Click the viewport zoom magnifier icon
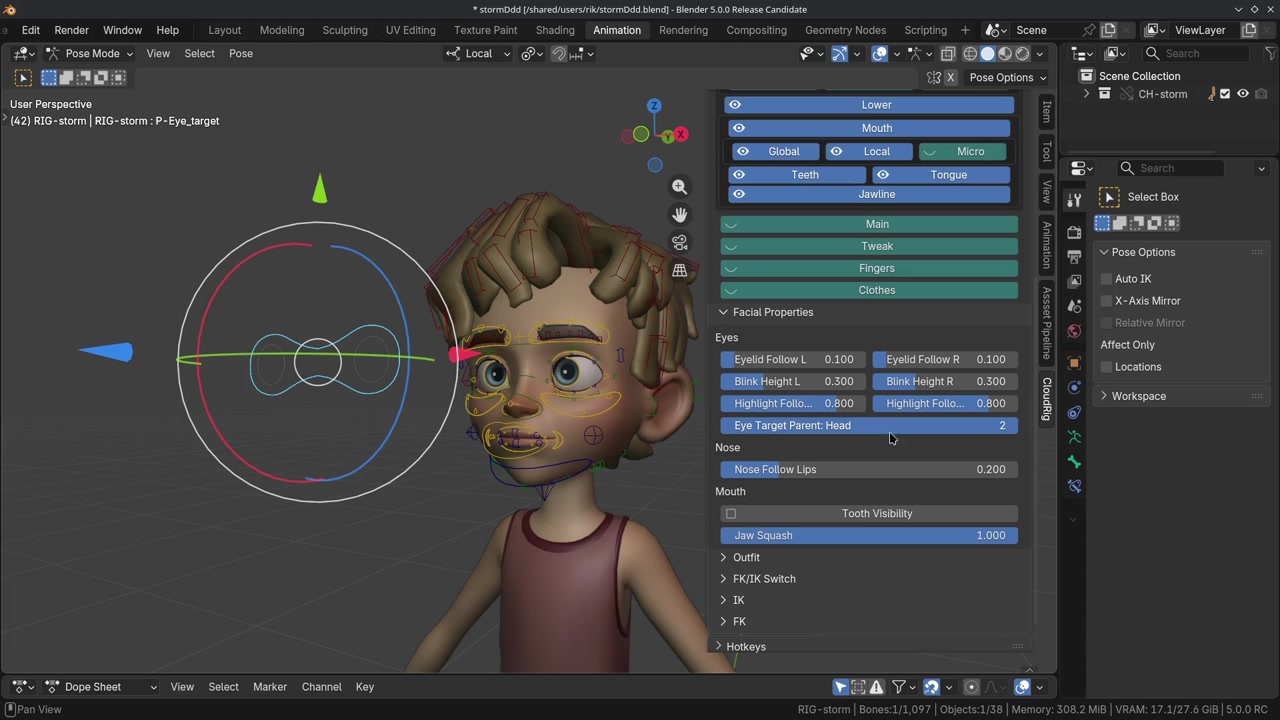The width and height of the screenshot is (1280, 720). [x=680, y=187]
